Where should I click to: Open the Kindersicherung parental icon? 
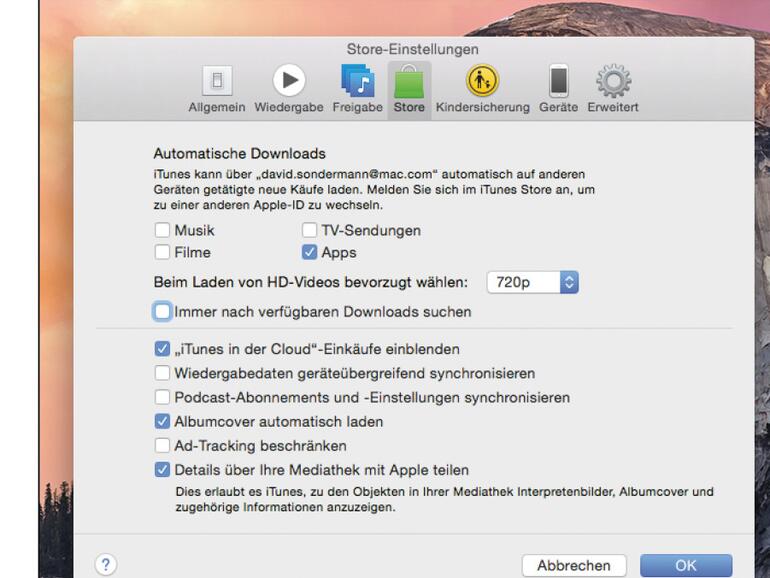tap(482, 80)
